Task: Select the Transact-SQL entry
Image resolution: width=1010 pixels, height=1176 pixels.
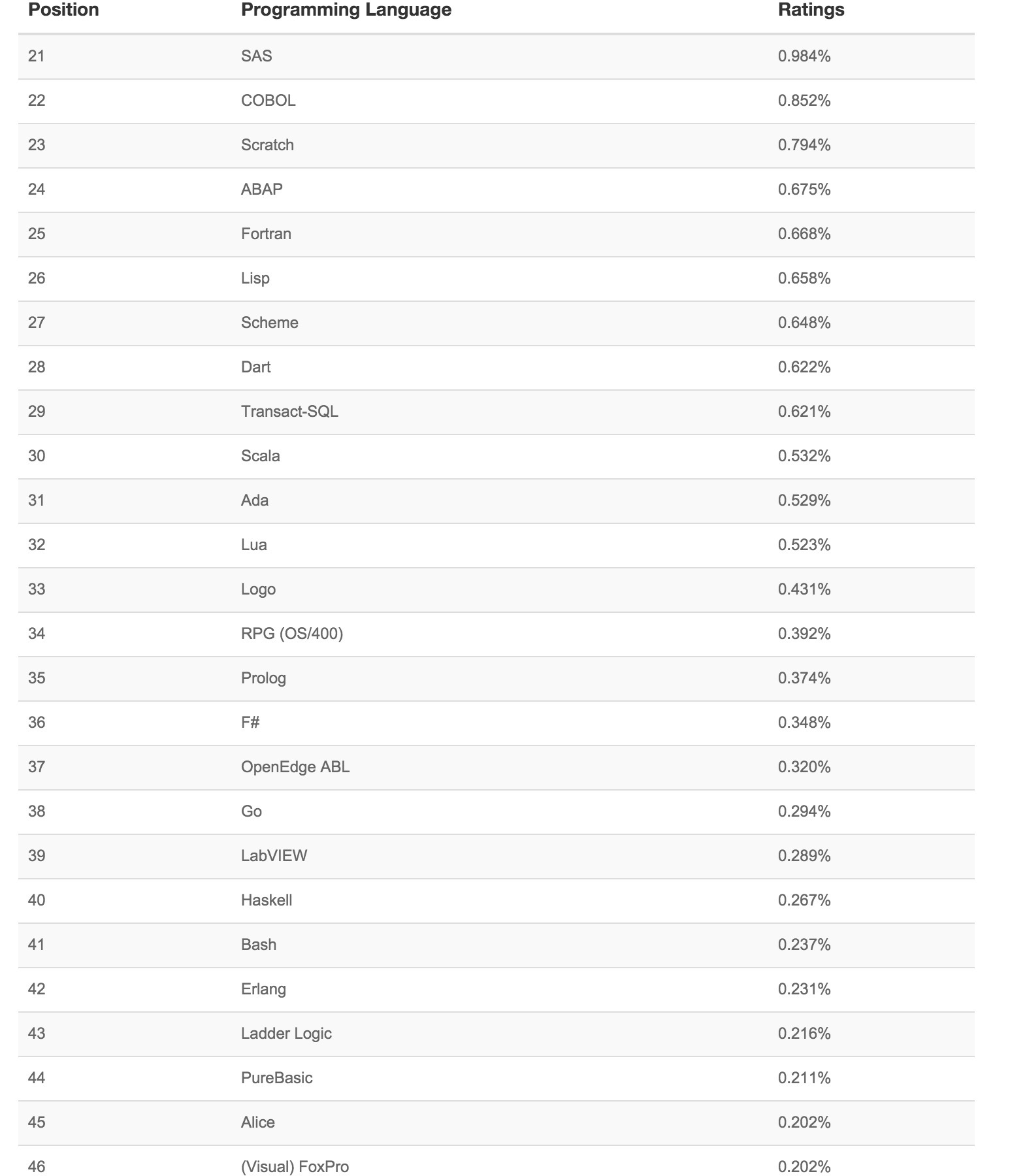Action: pyautogui.click(x=289, y=412)
